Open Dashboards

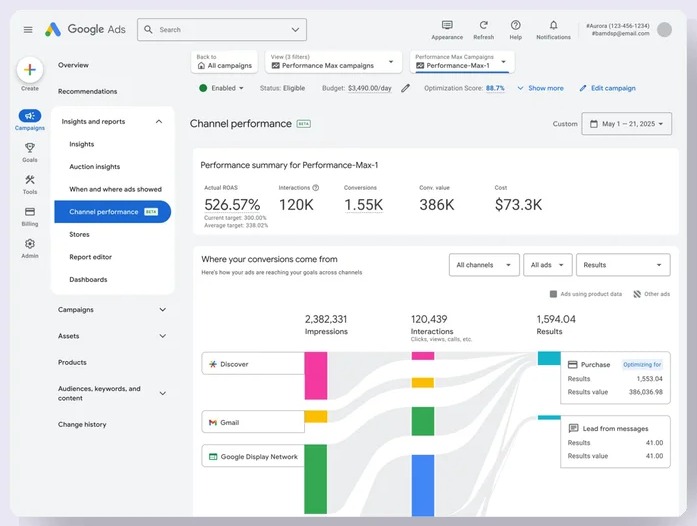click(x=88, y=280)
